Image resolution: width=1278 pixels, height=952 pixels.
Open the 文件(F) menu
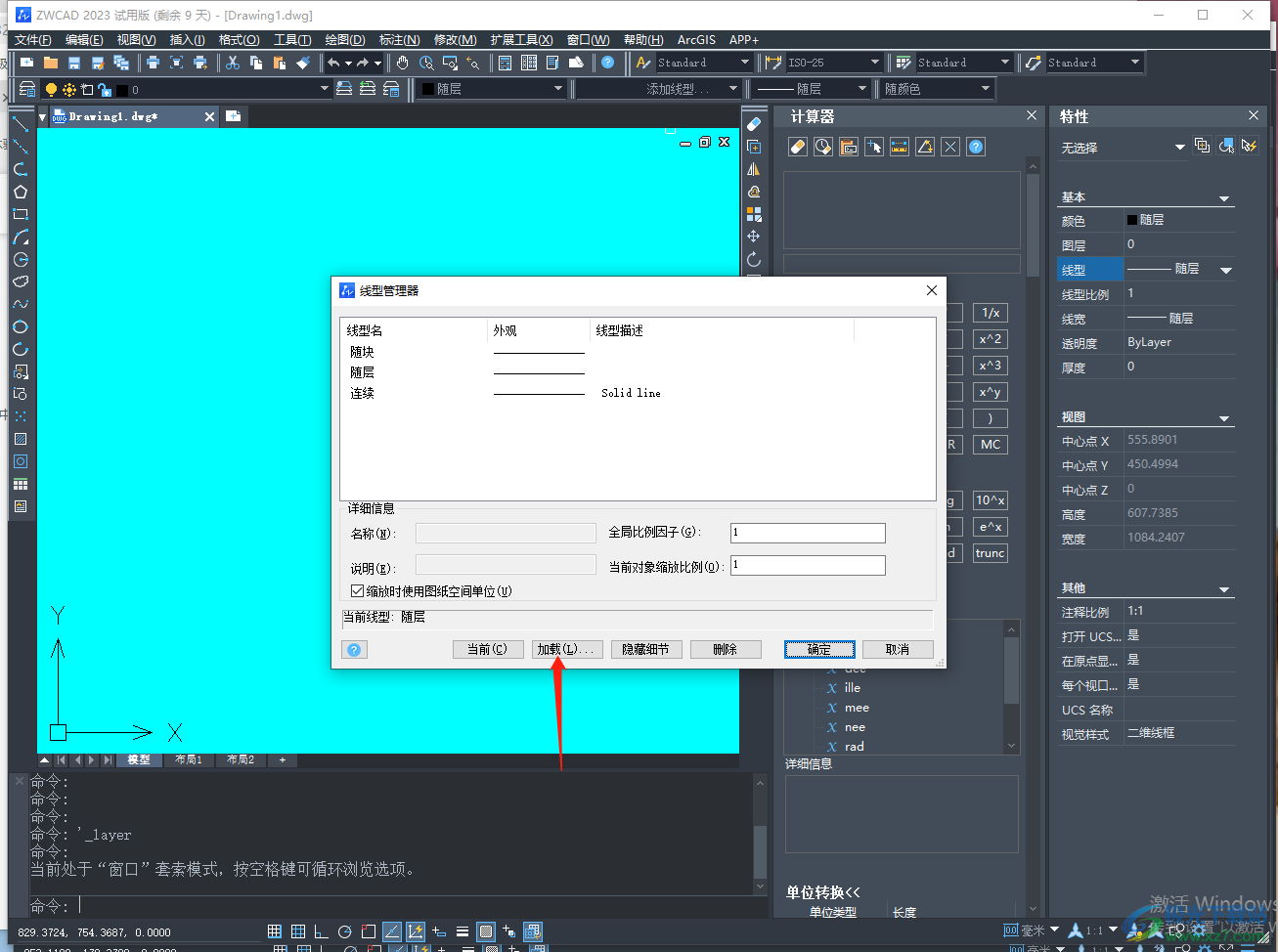point(33,40)
